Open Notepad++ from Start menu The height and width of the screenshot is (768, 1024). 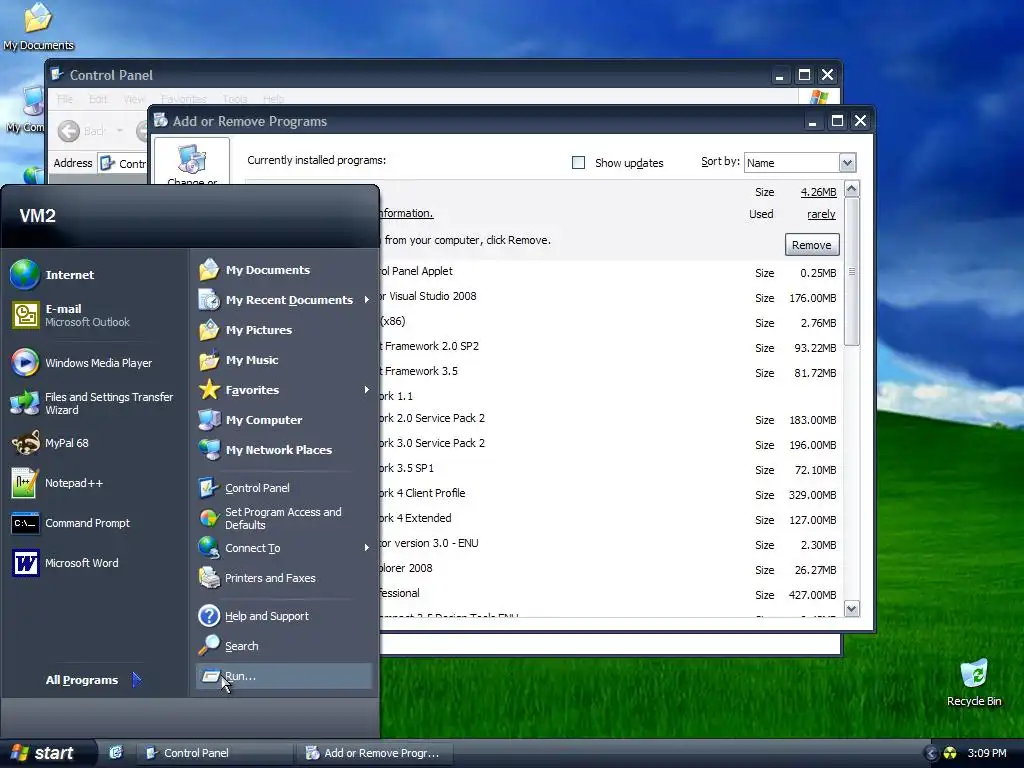tap(57, 483)
